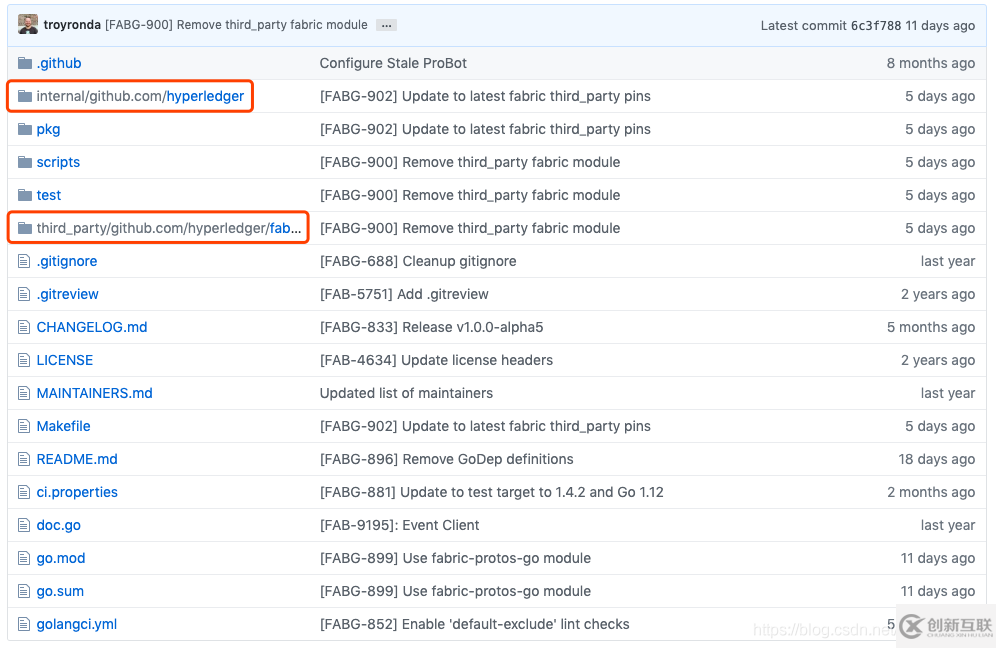Click the third_party folder icon

click(x=25, y=228)
